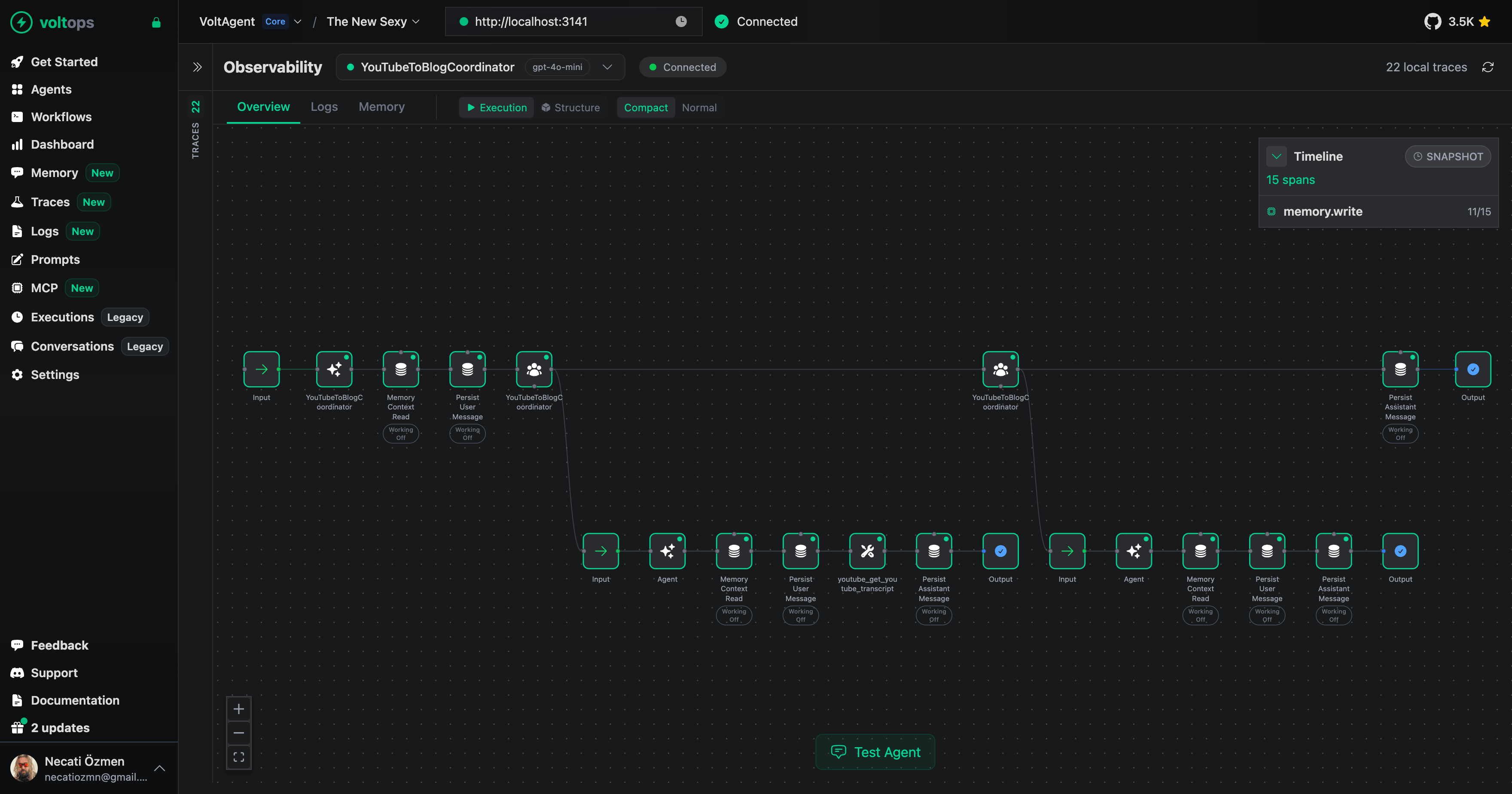Zoom out on the canvas
This screenshot has width=1512, height=794.
point(239,733)
